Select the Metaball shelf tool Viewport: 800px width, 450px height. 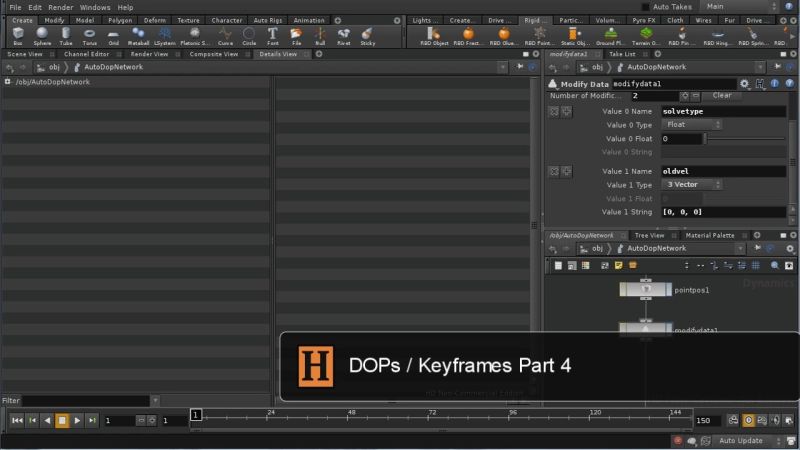coord(138,36)
